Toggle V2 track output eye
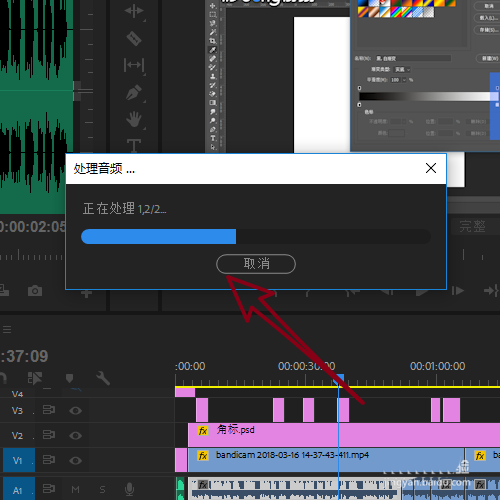The image size is (500, 500). pos(75,435)
